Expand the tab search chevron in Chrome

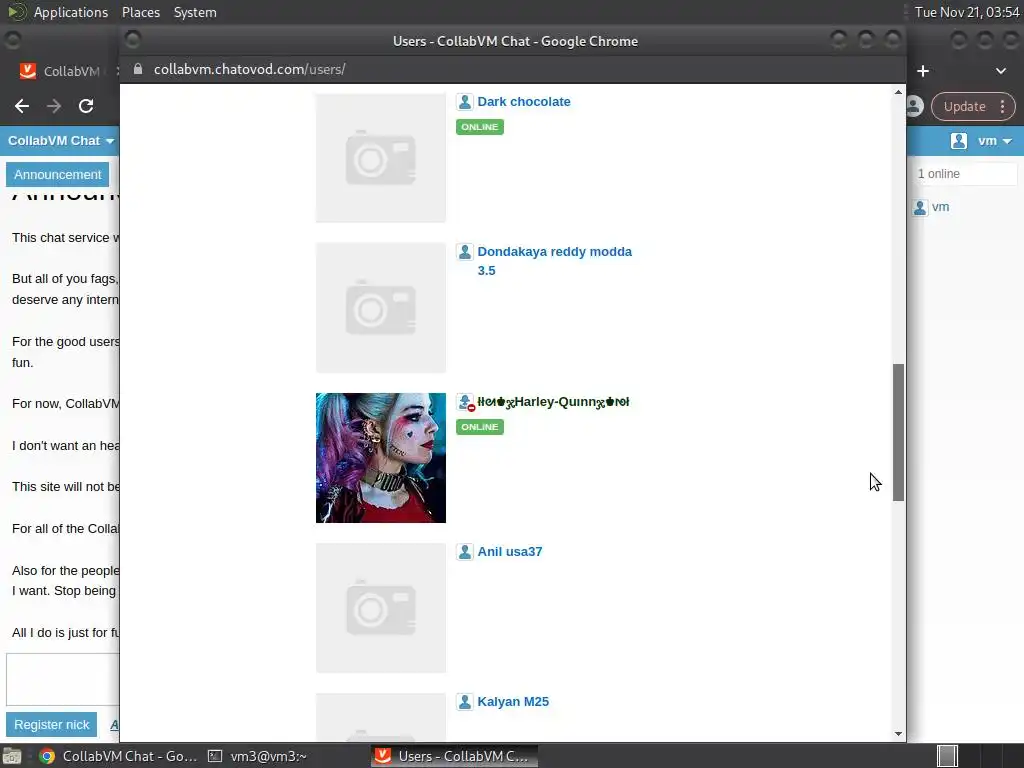[1000, 71]
